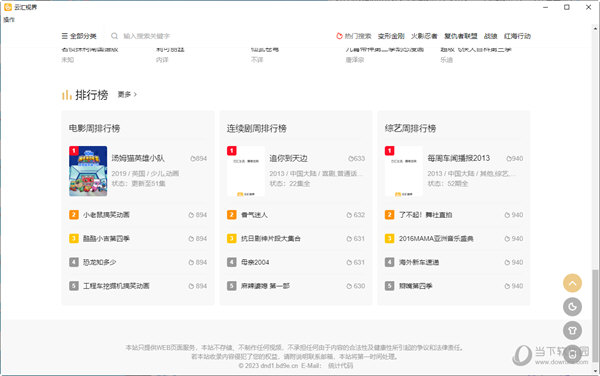The image size is (600, 376).
Task: Open 工程车挖掘机搞笑动画 entry
Action: click(x=116, y=286)
